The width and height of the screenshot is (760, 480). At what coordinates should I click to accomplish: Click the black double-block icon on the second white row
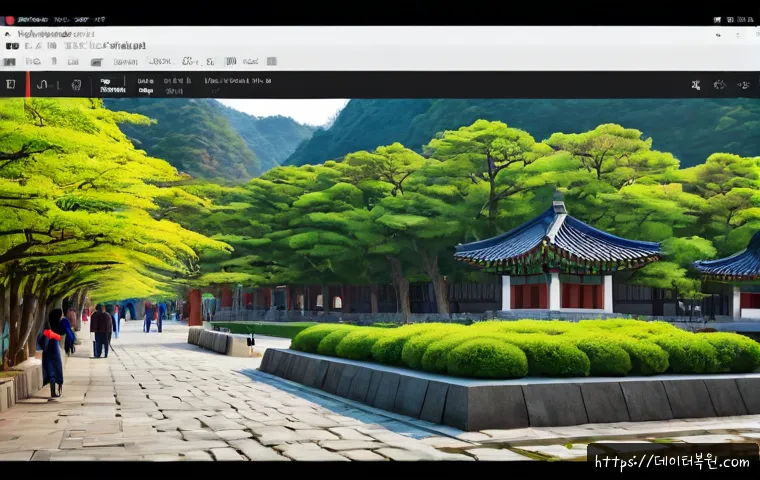coord(12,46)
